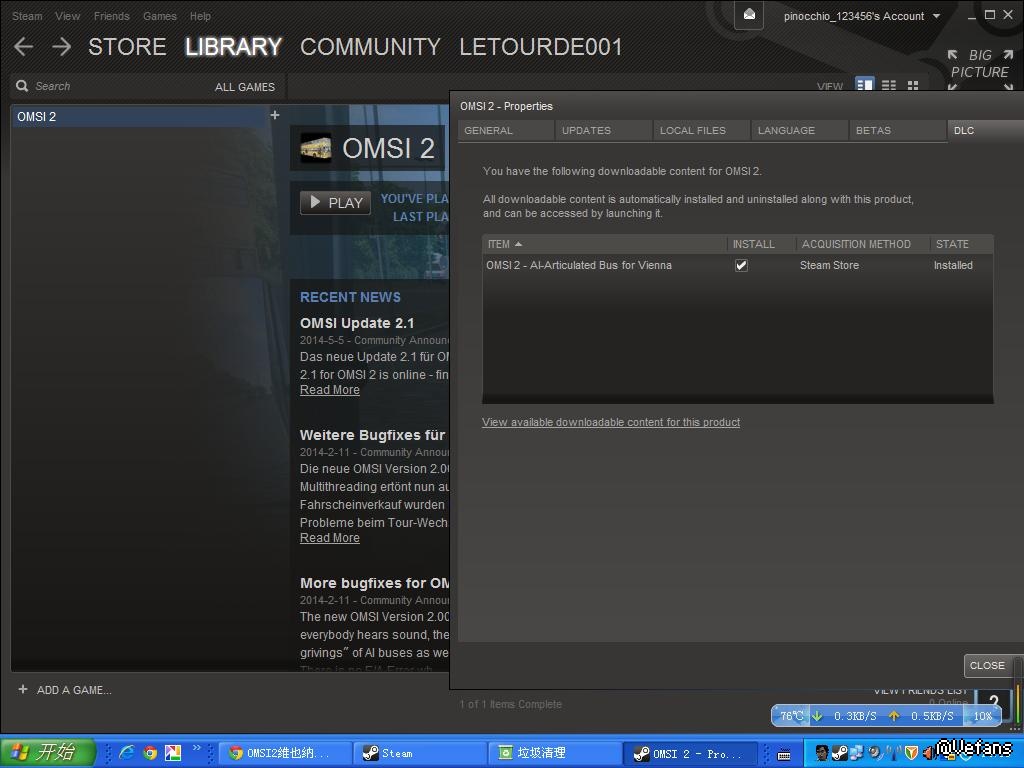This screenshot has width=1024, height=768.
Task: Open the Friends menu
Action: click(112, 16)
